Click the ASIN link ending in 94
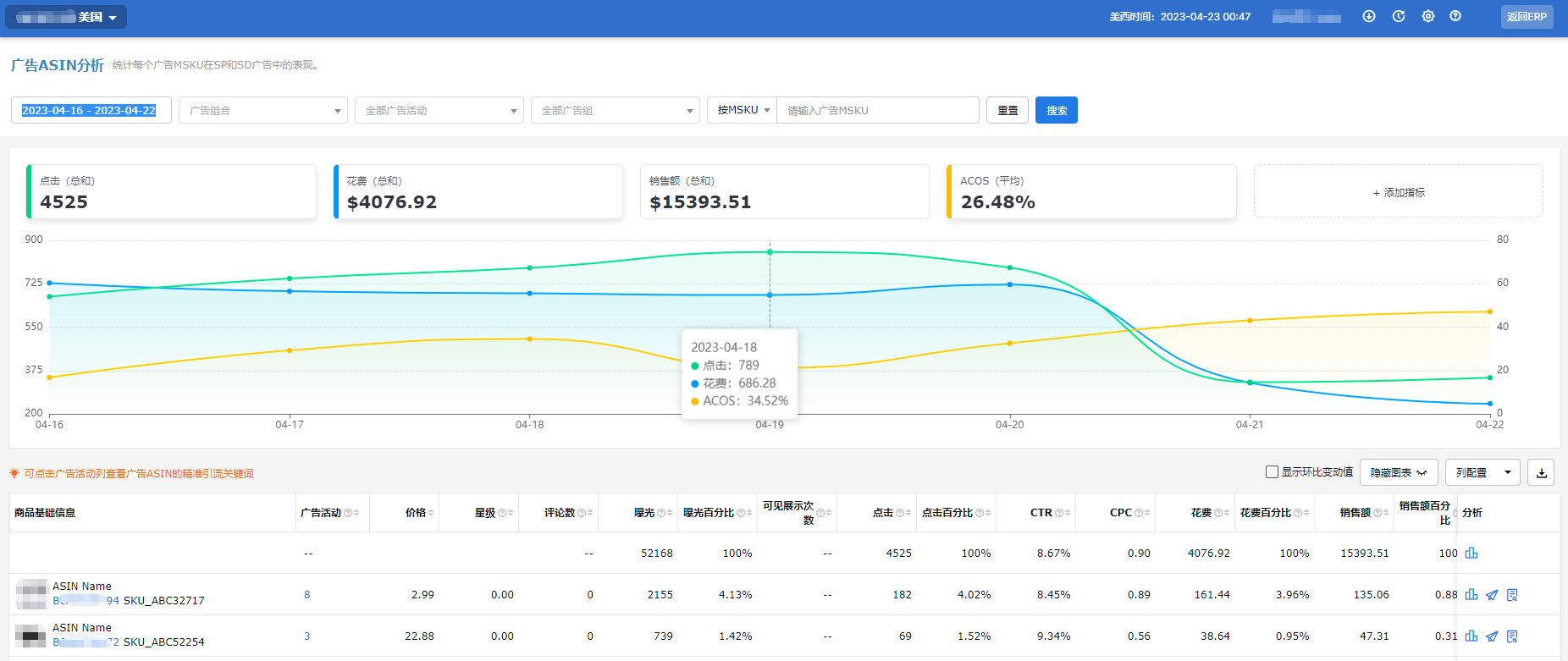The height and width of the screenshot is (661, 1568). pyautogui.click(x=86, y=600)
